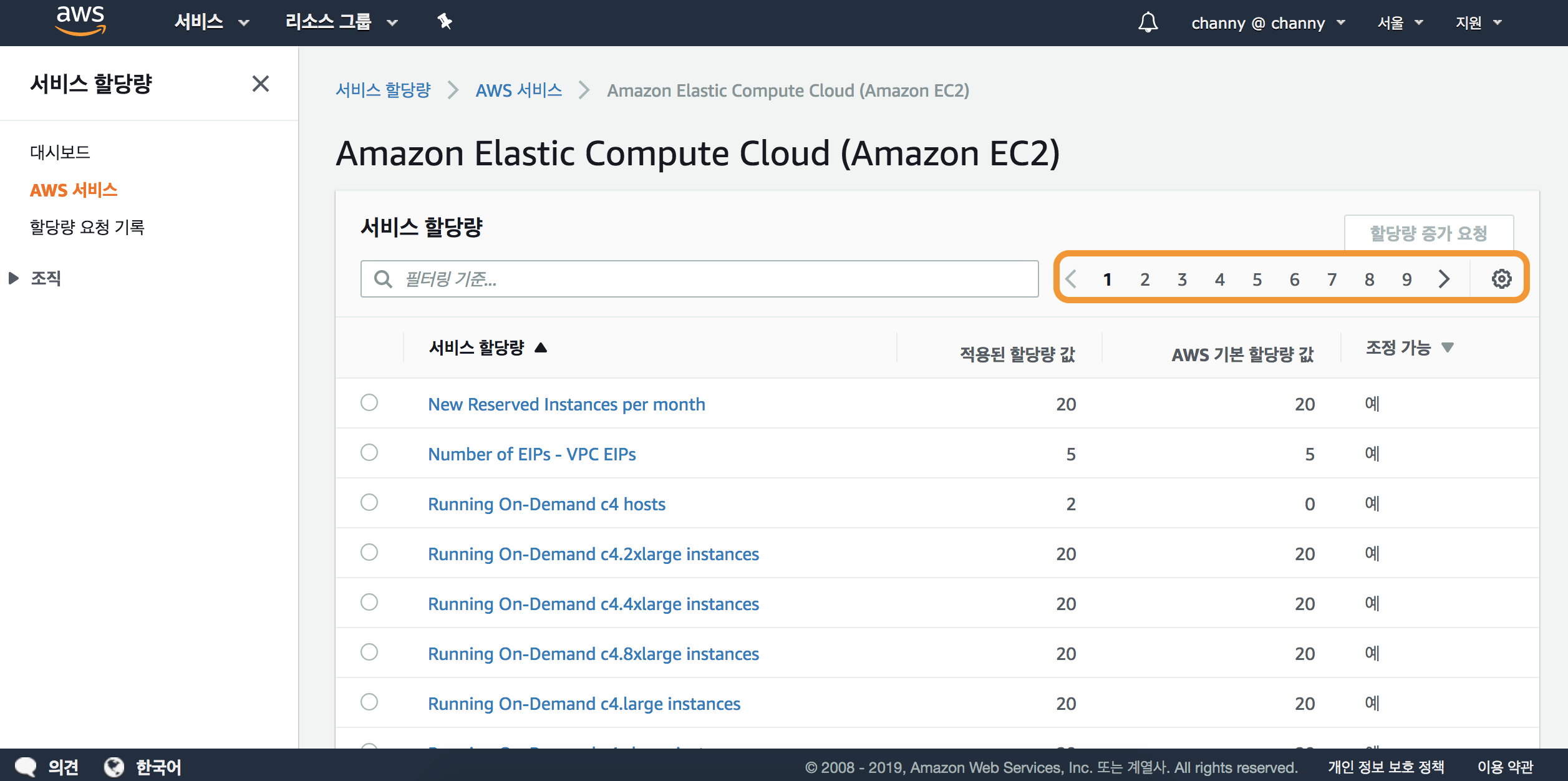Open Number of EIPs - VPC EIPs link
Image resolution: width=1568 pixels, height=781 pixels.
point(531,454)
